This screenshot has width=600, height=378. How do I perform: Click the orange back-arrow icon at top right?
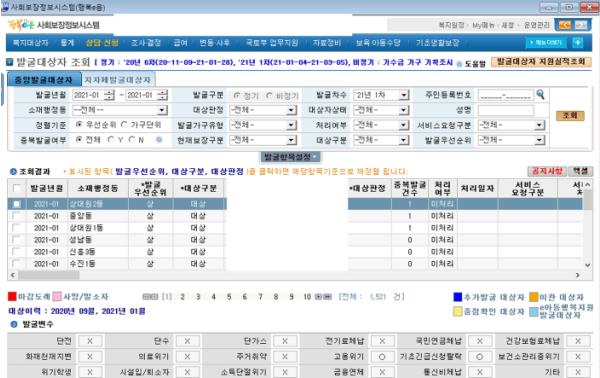pos(565,25)
